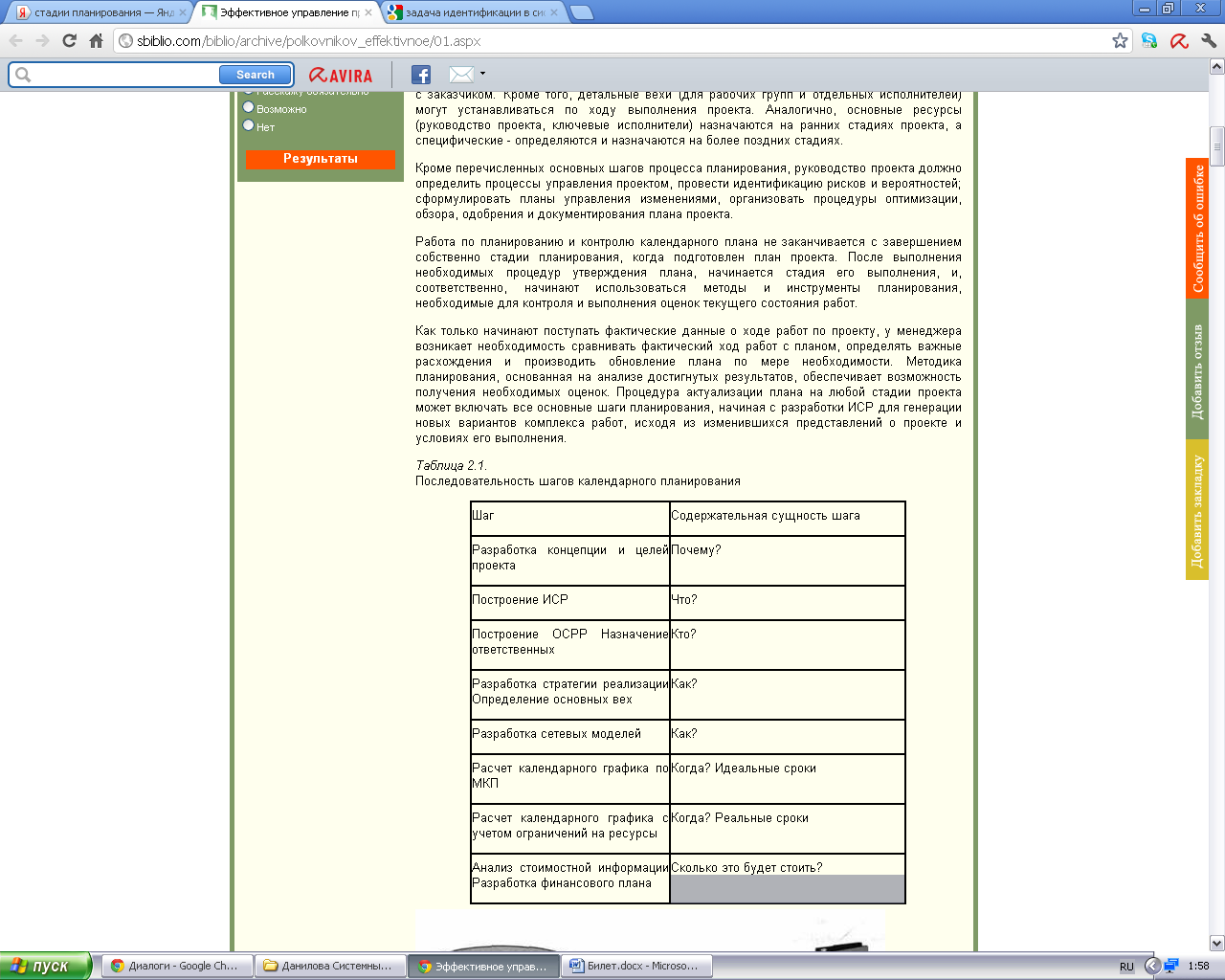Switch to 'Диалоги - Google Ch...' taskbar window
The height and width of the screenshot is (980, 1225).
pyautogui.click(x=179, y=966)
